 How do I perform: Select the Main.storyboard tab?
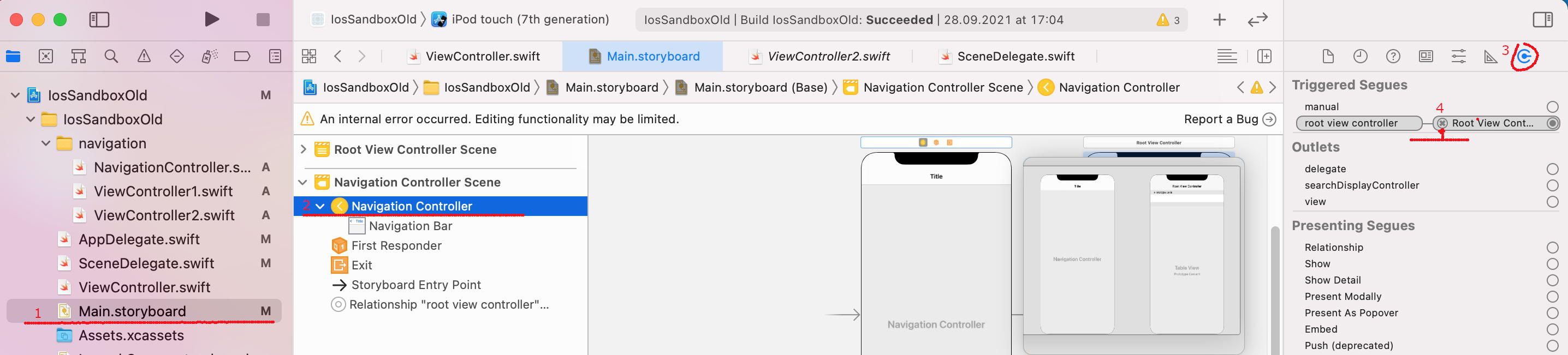[644, 57]
